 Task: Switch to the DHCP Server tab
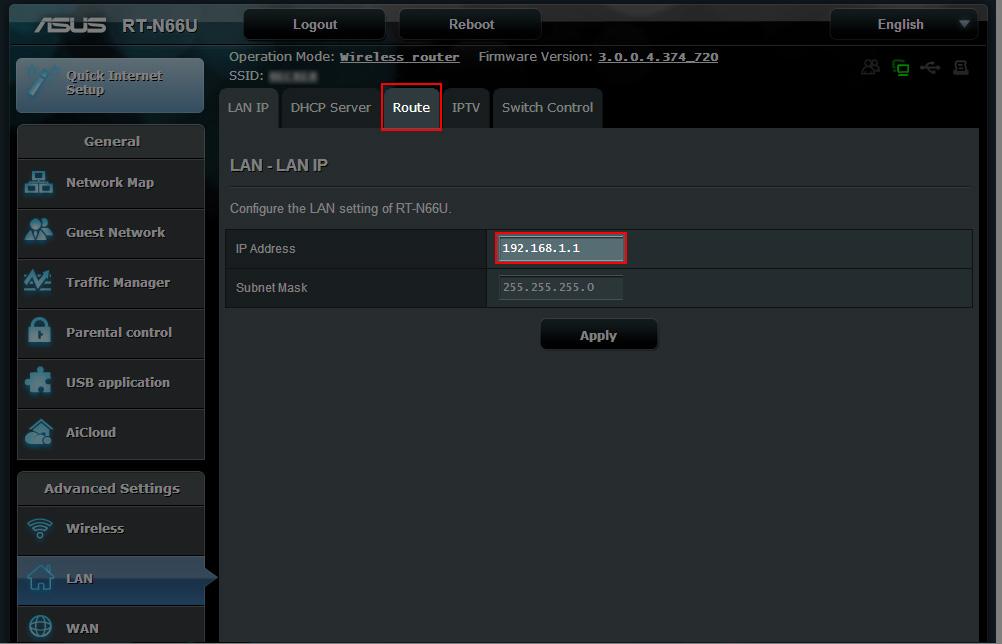[330, 108]
